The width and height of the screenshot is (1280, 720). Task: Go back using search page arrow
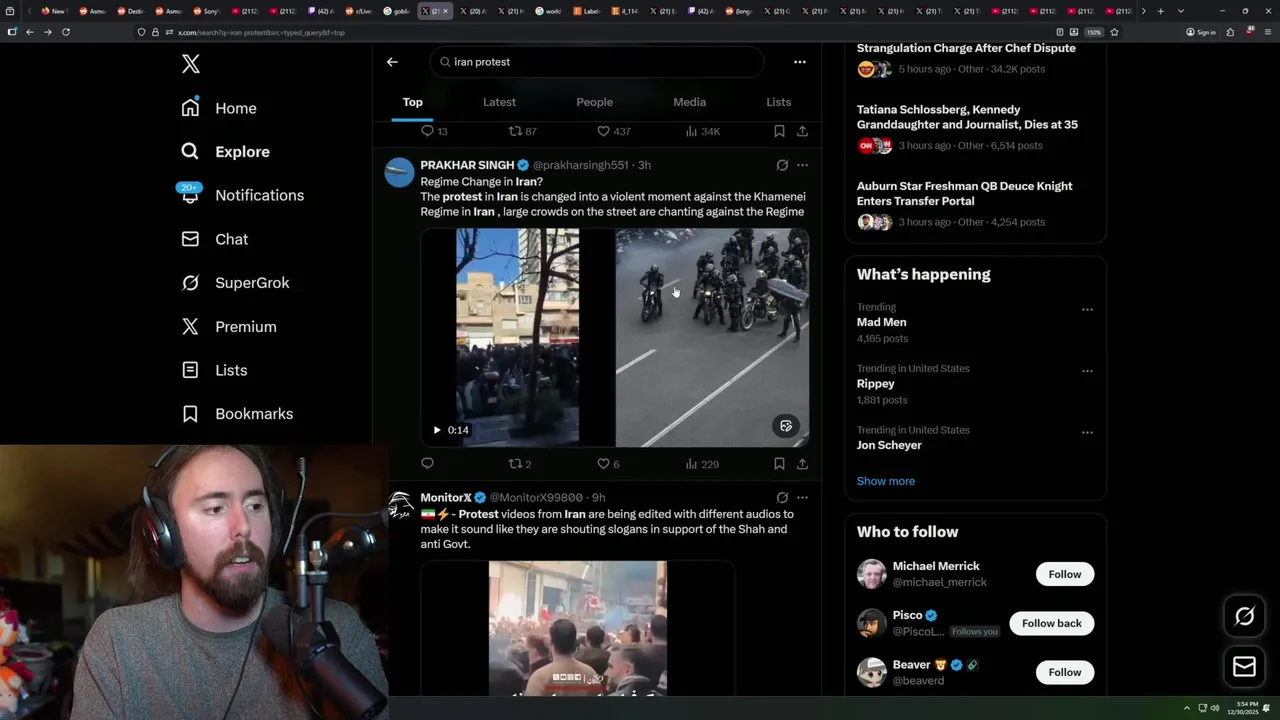coord(392,62)
